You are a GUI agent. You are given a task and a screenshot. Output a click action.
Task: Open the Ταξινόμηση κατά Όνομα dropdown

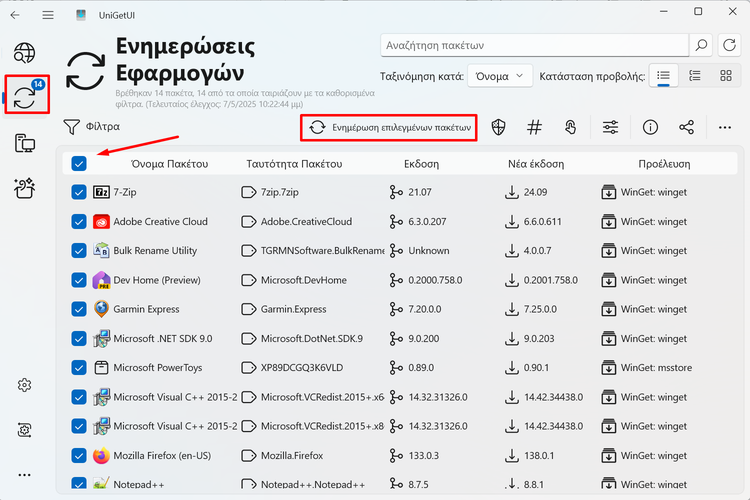coord(500,76)
